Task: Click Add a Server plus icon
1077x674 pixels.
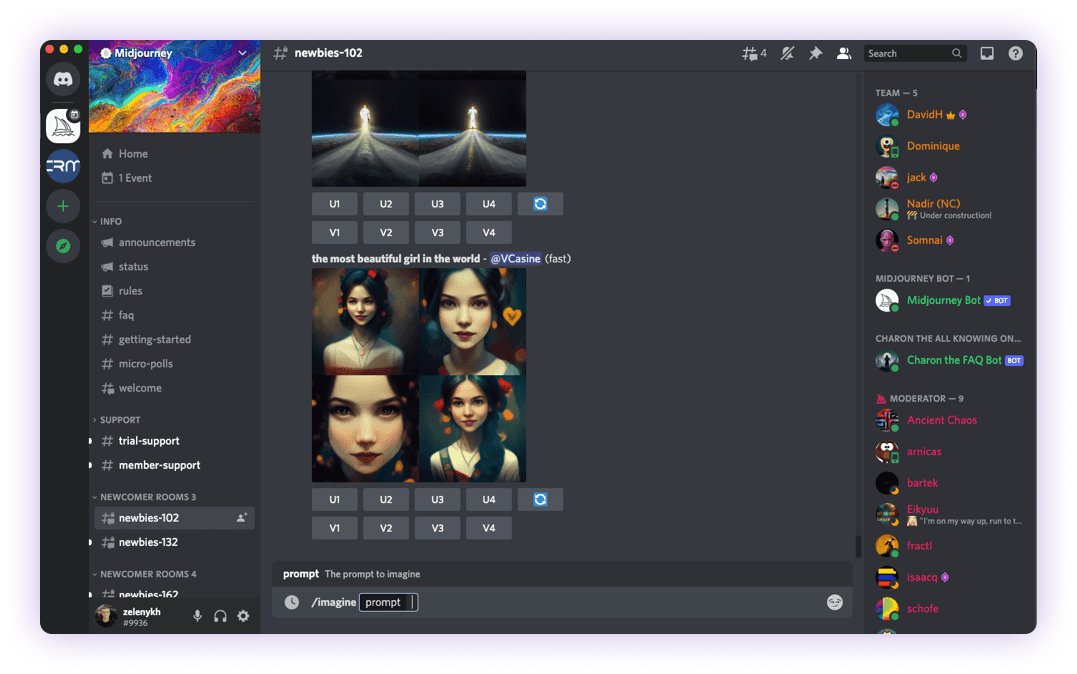Action: [x=63, y=206]
